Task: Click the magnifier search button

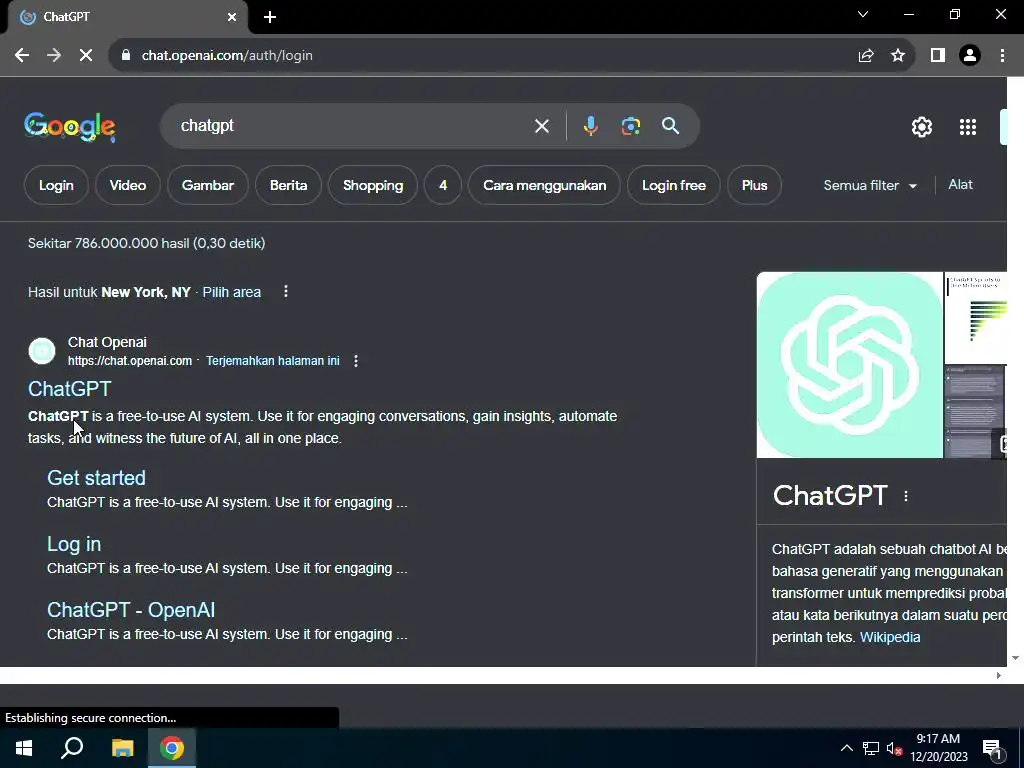Action: click(671, 125)
